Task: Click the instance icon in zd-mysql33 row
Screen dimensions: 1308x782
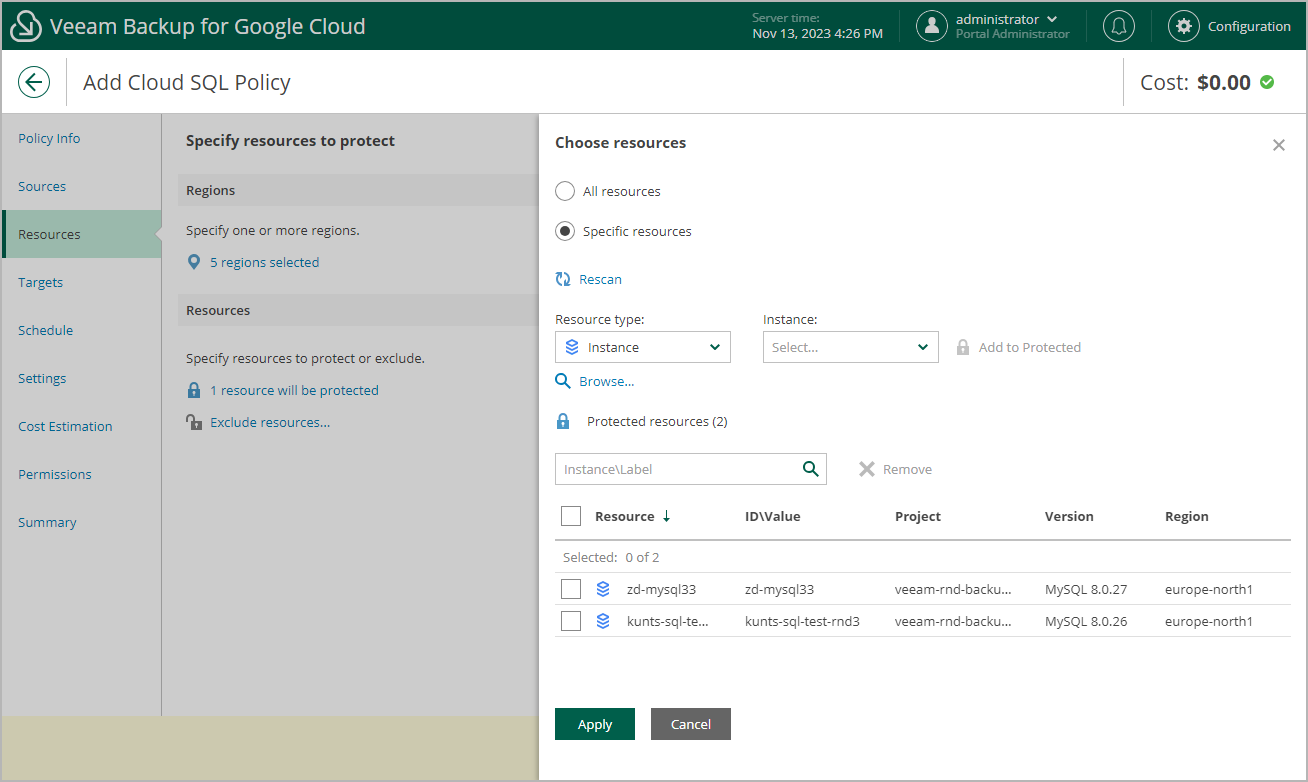Action: [603, 589]
